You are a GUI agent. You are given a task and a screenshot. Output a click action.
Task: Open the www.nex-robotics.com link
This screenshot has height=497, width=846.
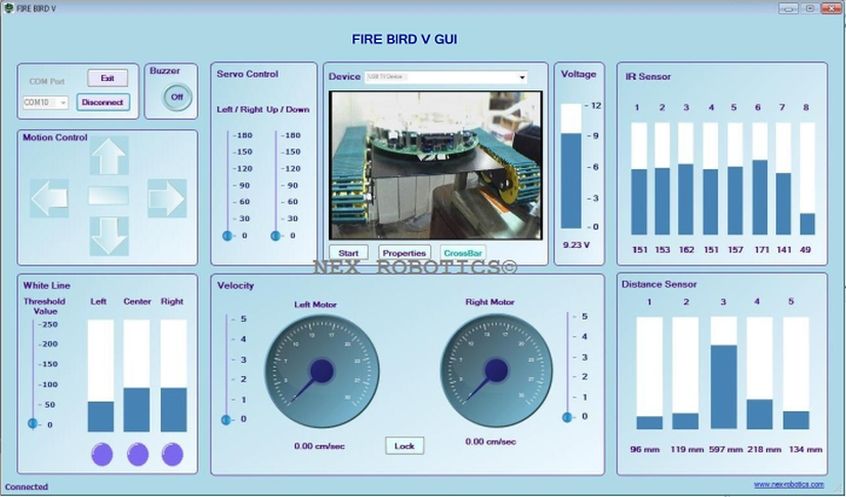coord(789,484)
